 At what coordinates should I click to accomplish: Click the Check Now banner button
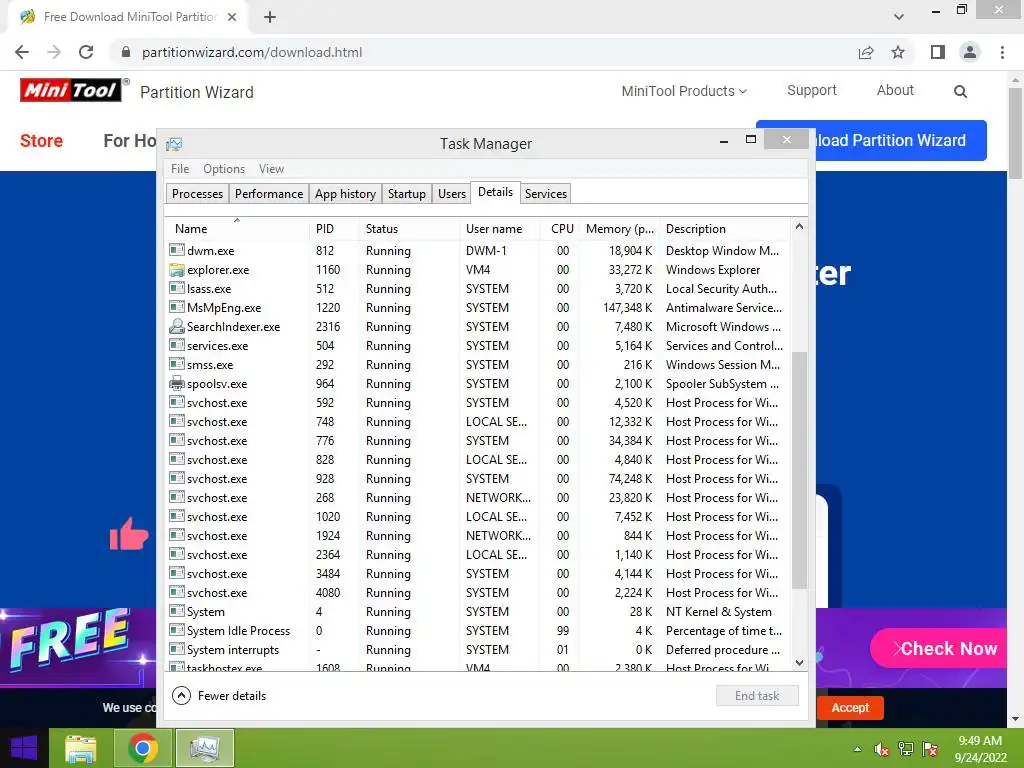940,648
